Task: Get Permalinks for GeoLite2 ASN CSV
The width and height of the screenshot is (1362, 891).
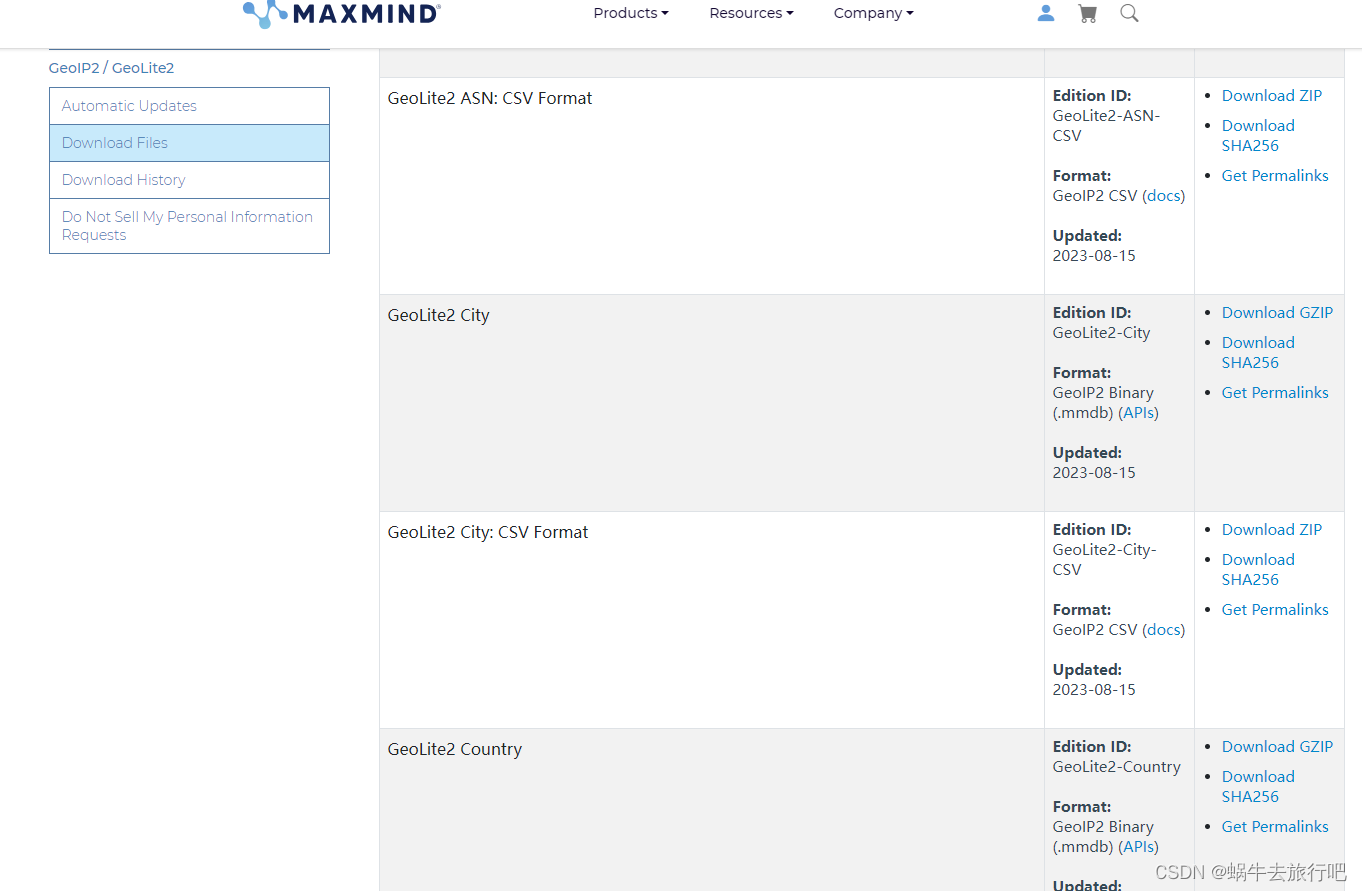Action: 1275,176
